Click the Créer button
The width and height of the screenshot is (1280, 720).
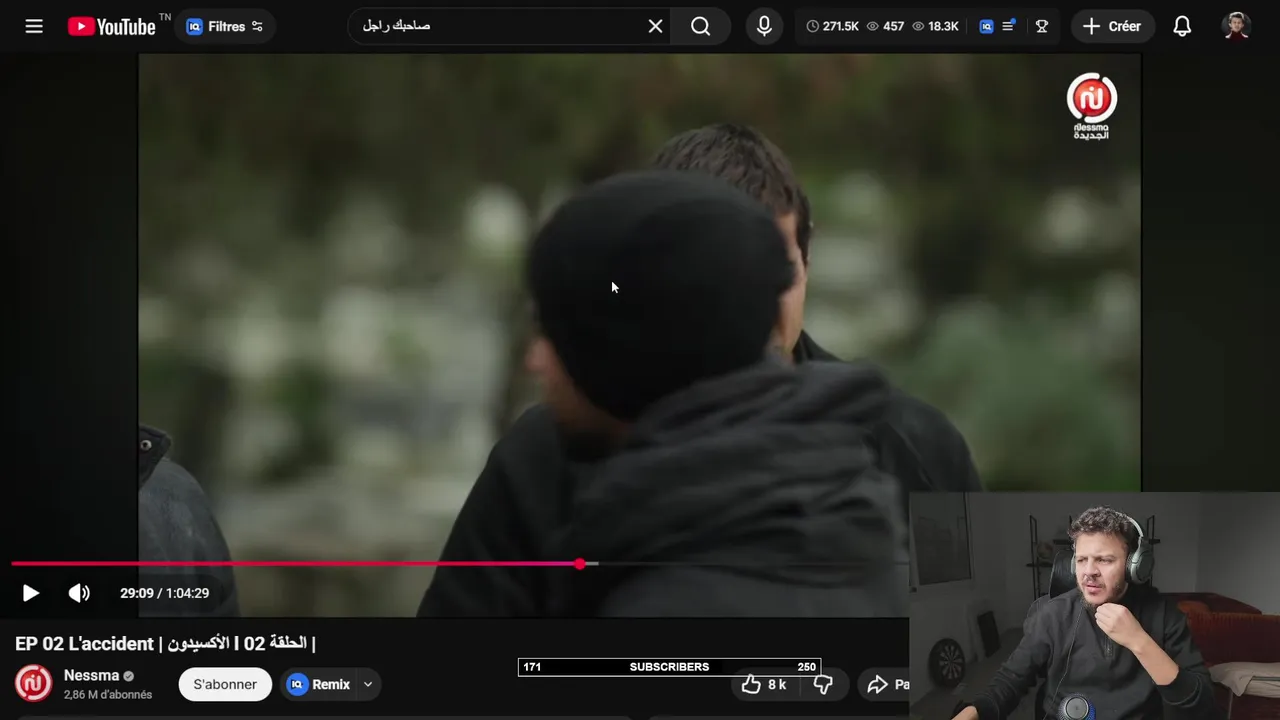click(x=1112, y=27)
